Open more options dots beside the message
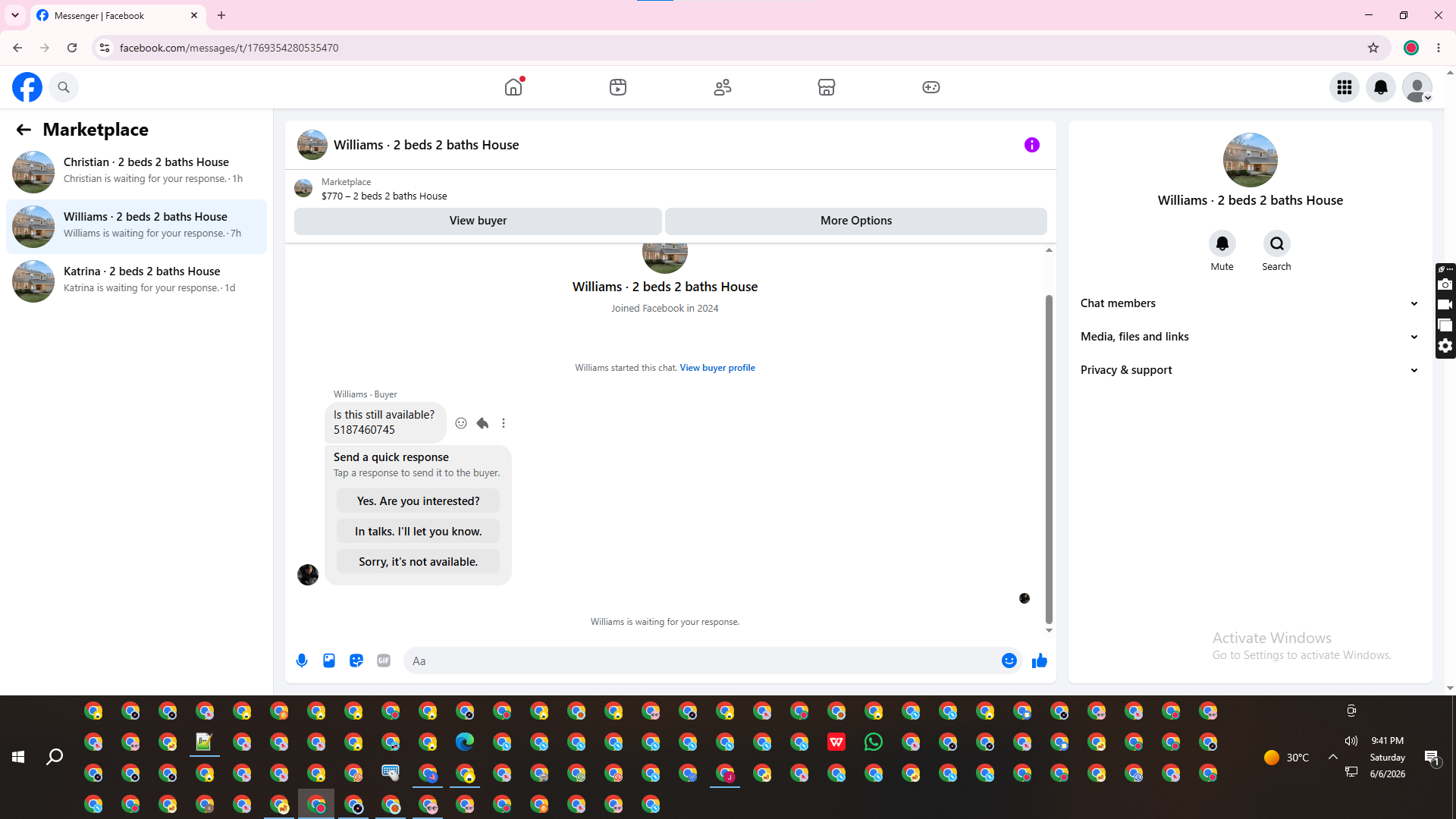This screenshot has width=1456, height=819. [x=504, y=423]
